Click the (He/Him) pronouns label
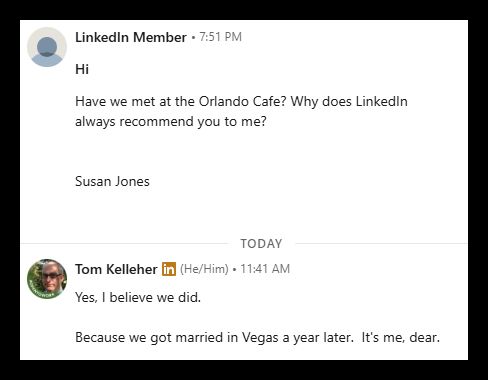Image resolution: width=488 pixels, height=380 pixels. tap(204, 269)
